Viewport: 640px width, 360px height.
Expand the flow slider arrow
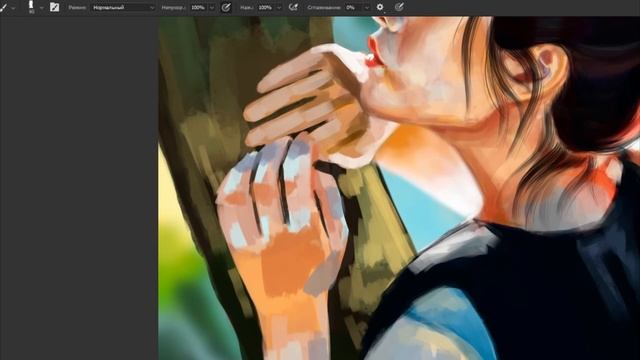pos(279,8)
